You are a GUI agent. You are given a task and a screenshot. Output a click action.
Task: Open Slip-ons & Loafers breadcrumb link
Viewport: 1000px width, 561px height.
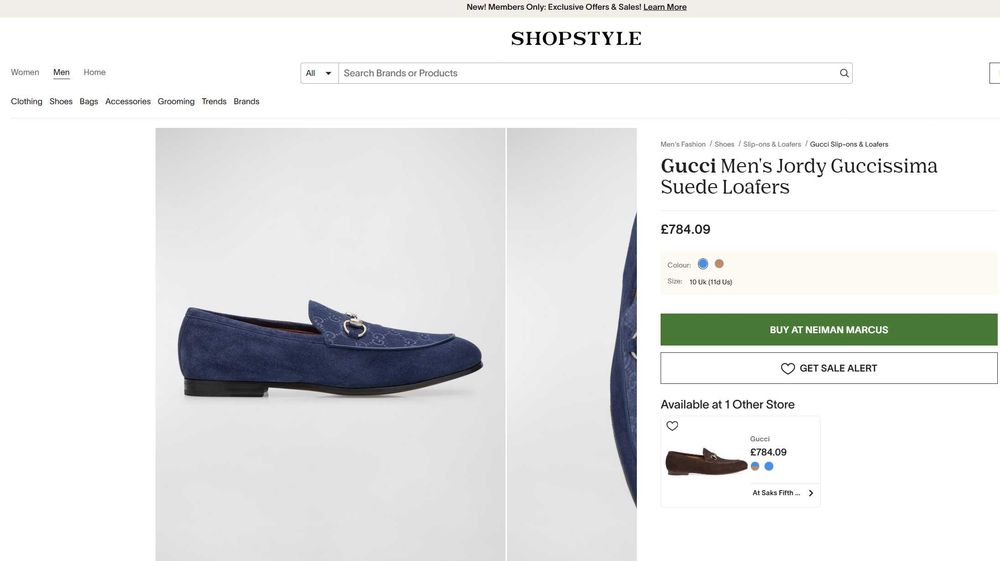click(772, 144)
